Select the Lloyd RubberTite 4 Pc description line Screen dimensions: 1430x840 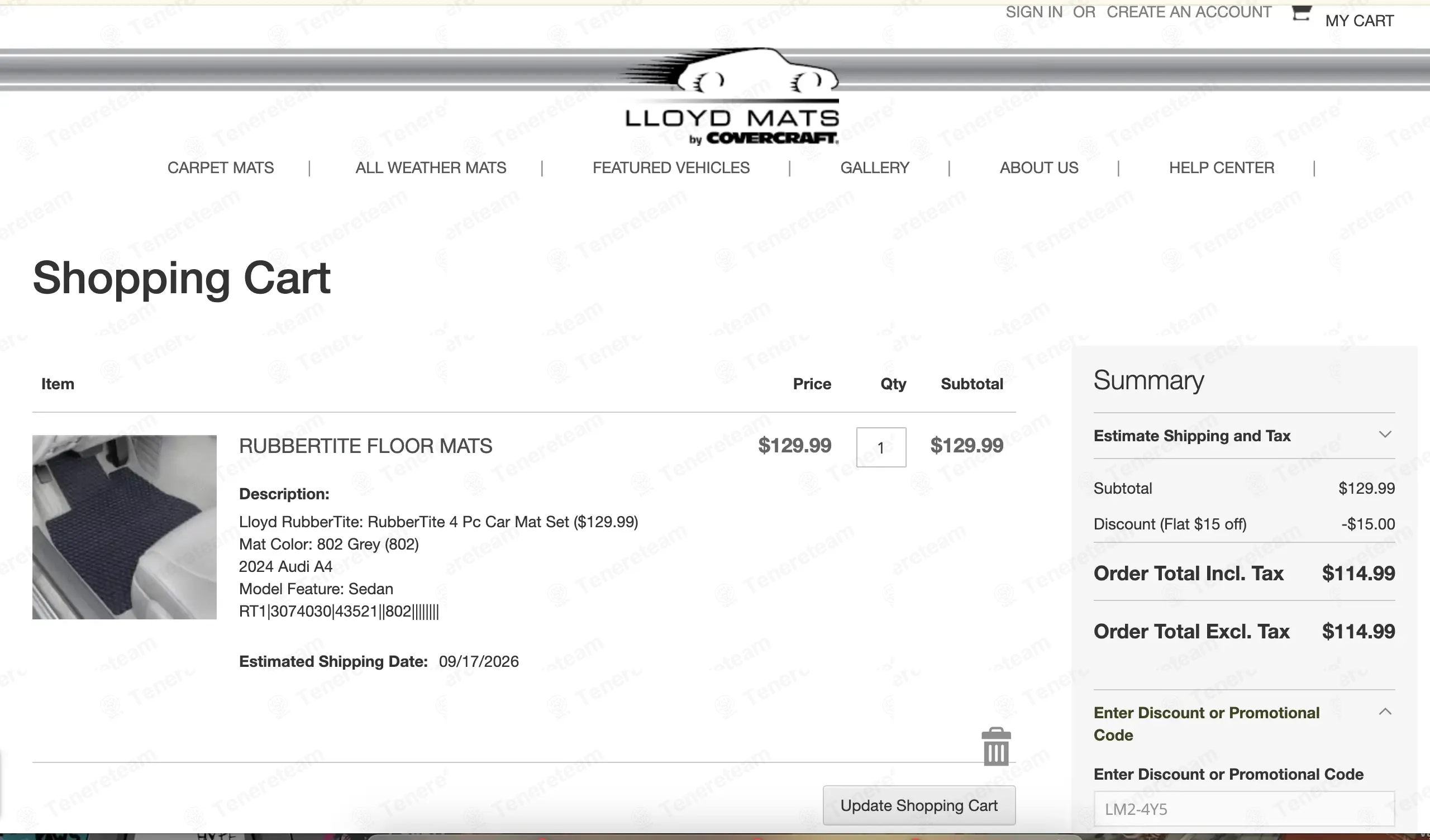pyautogui.click(x=438, y=522)
